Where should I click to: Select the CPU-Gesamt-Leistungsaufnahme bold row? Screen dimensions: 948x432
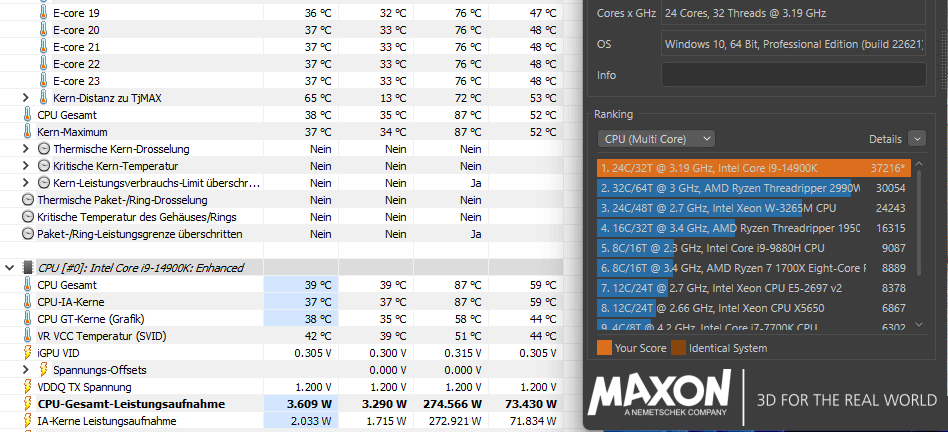(281, 404)
